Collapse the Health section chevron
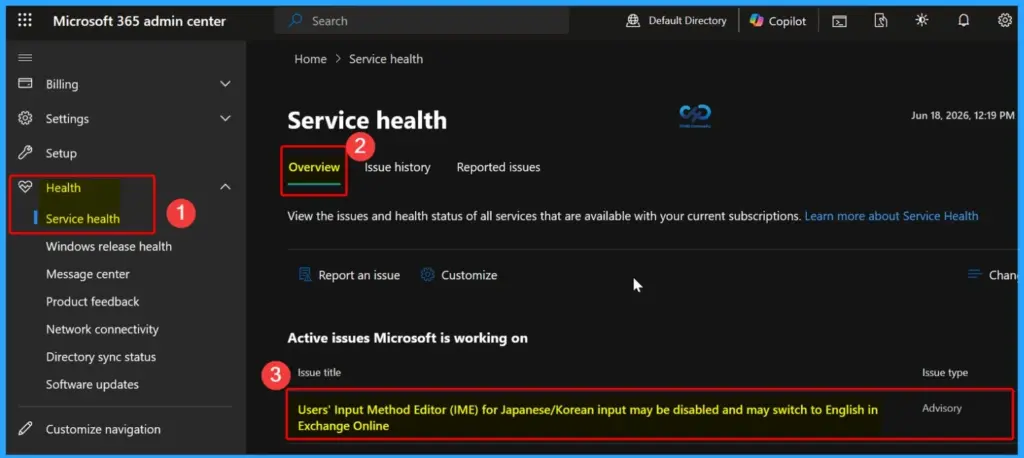Image resolution: width=1024 pixels, height=458 pixels. click(225, 187)
